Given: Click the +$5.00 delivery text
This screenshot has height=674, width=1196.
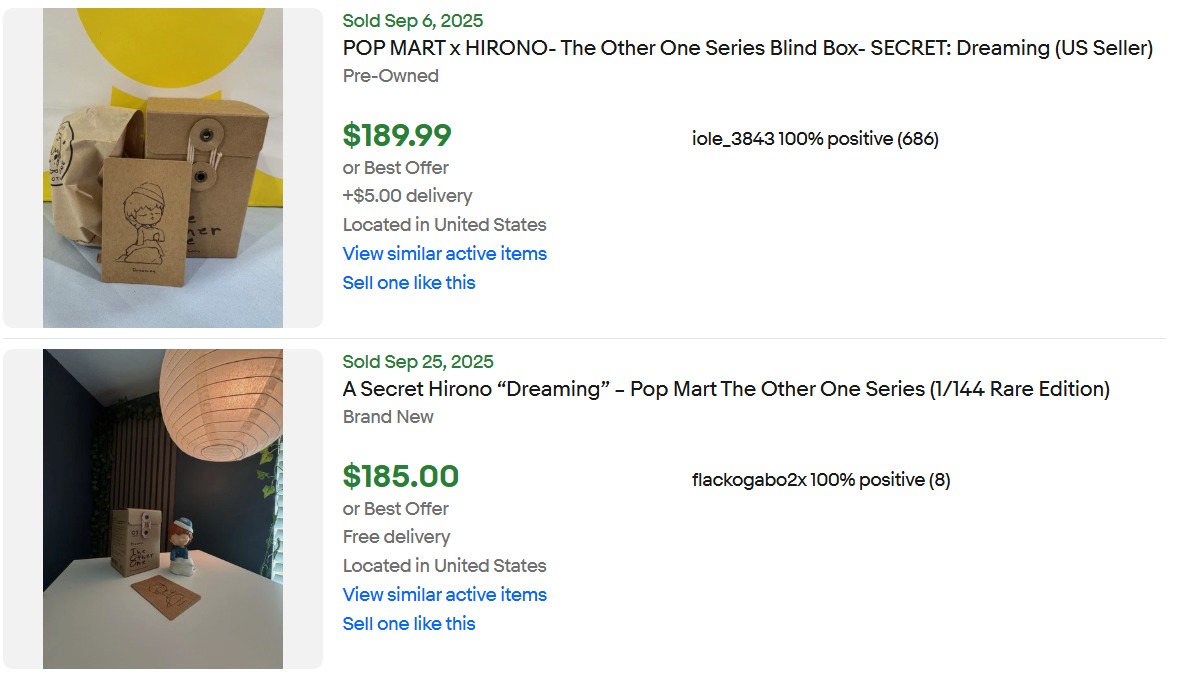Looking at the screenshot, I should [x=407, y=196].
